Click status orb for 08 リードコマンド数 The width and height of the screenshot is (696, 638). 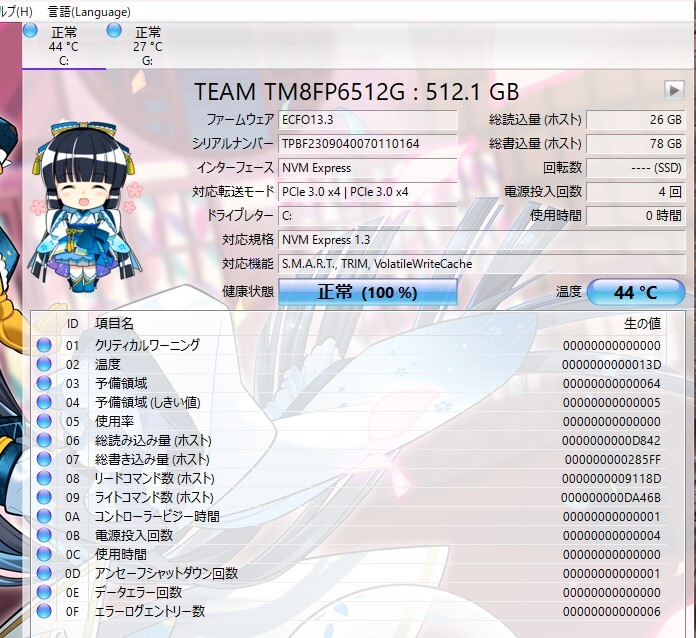[x=44, y=478]
